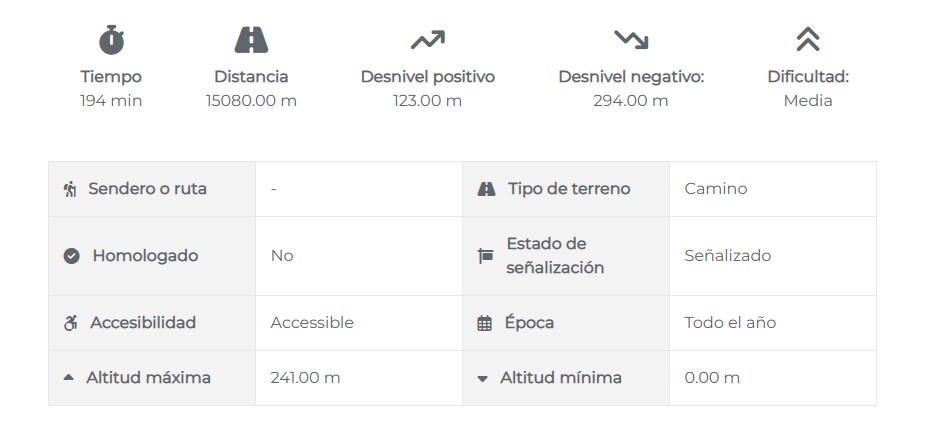Click the wheelchair icon beside Accesibilidad
931x437 pixels.
(71, 323)
